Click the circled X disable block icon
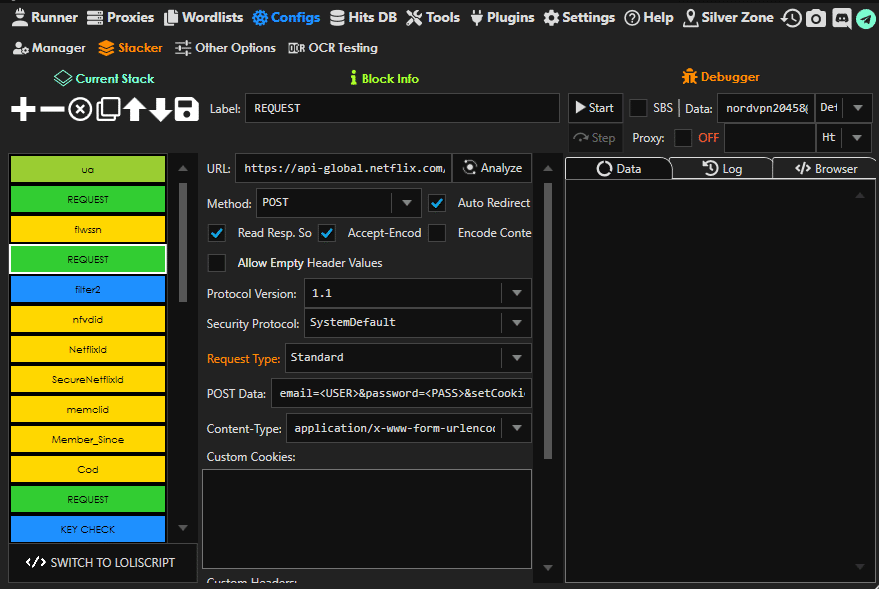 pos(80,109)
